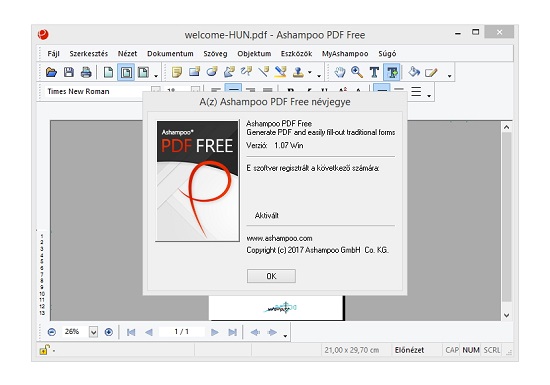This screenshot has width=550, height=385.
Task: Click the vertical scrollbar down arrow
Action: pos(506,315)
